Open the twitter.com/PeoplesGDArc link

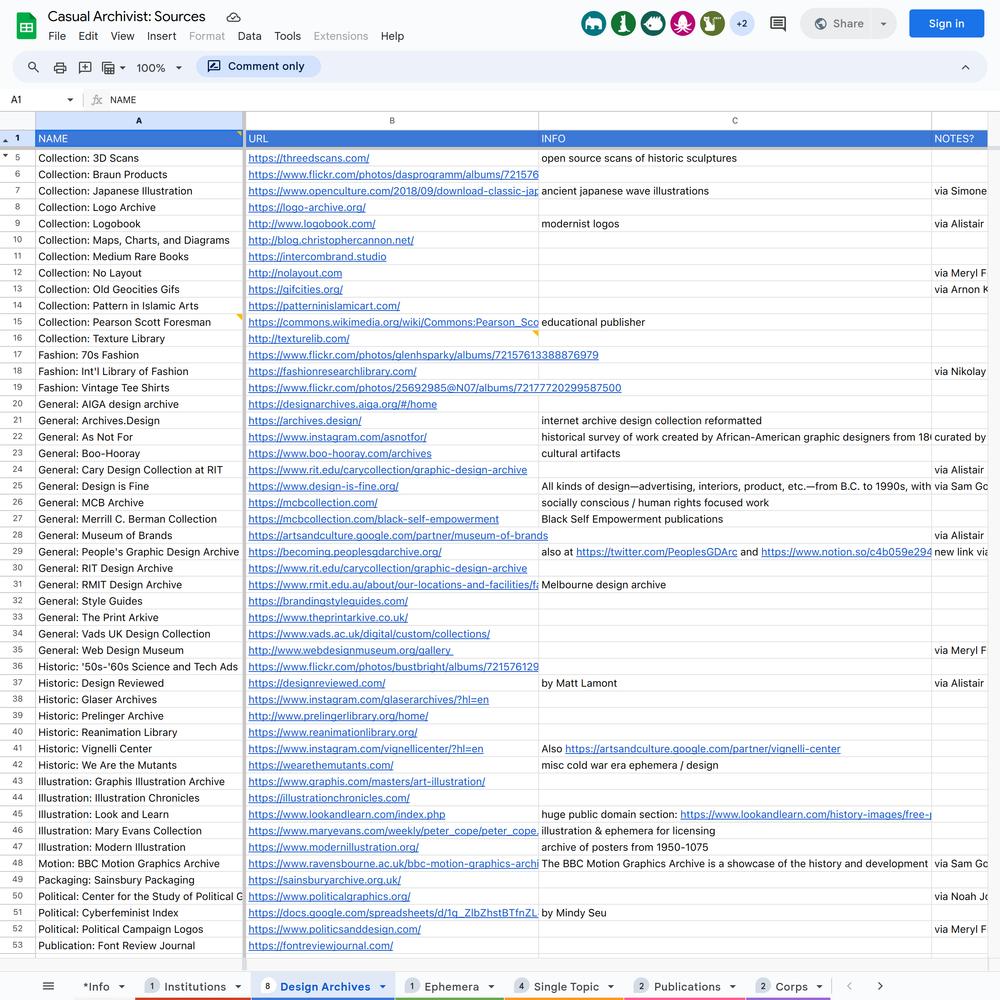tap(657, 552)
